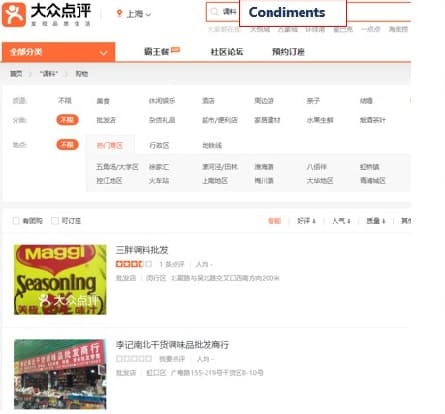
Task: Tick the 有团购 checkbox
Action: coord(16,221)
